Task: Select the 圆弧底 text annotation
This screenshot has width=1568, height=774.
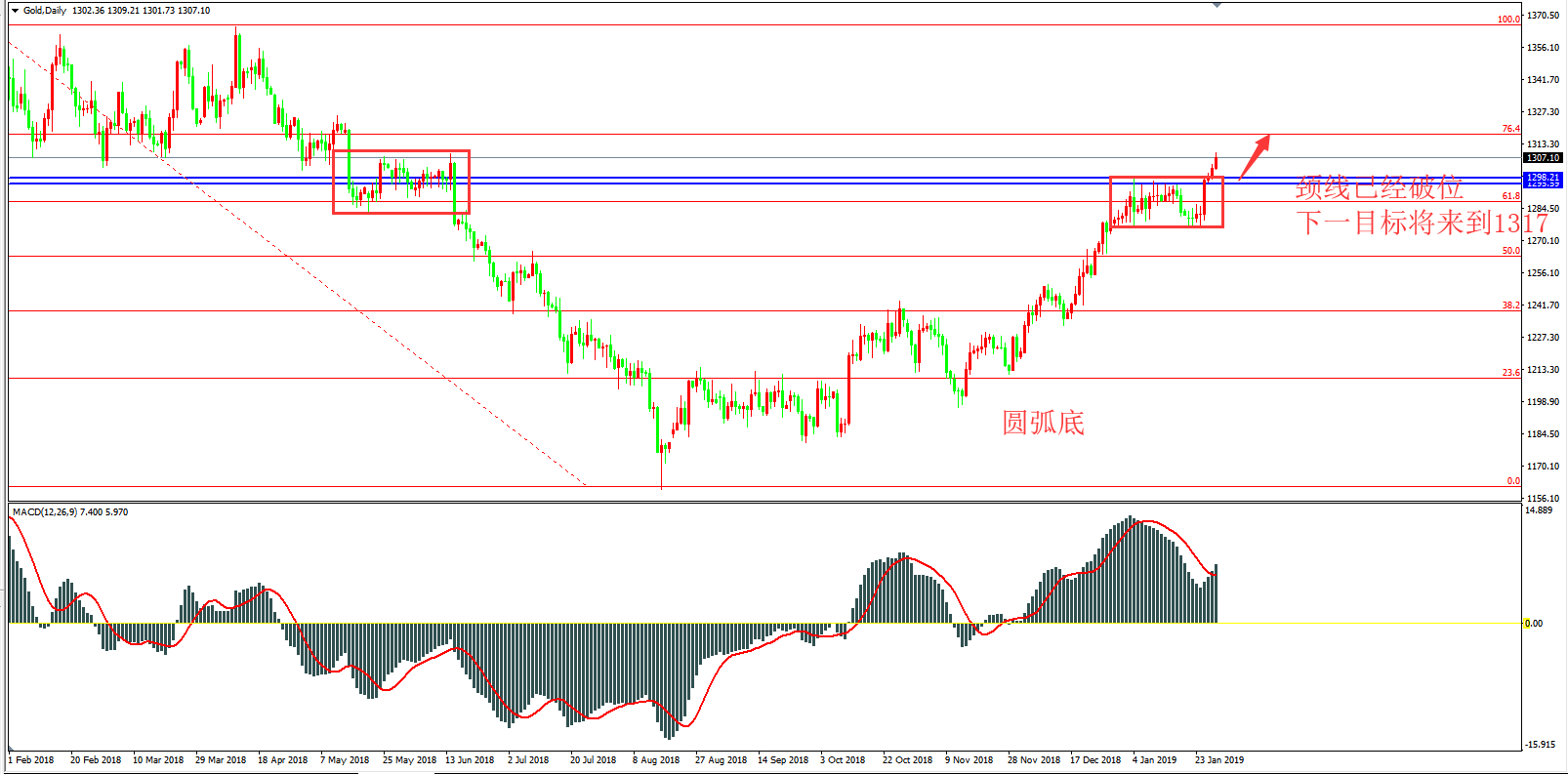Action: point(1043,423)
